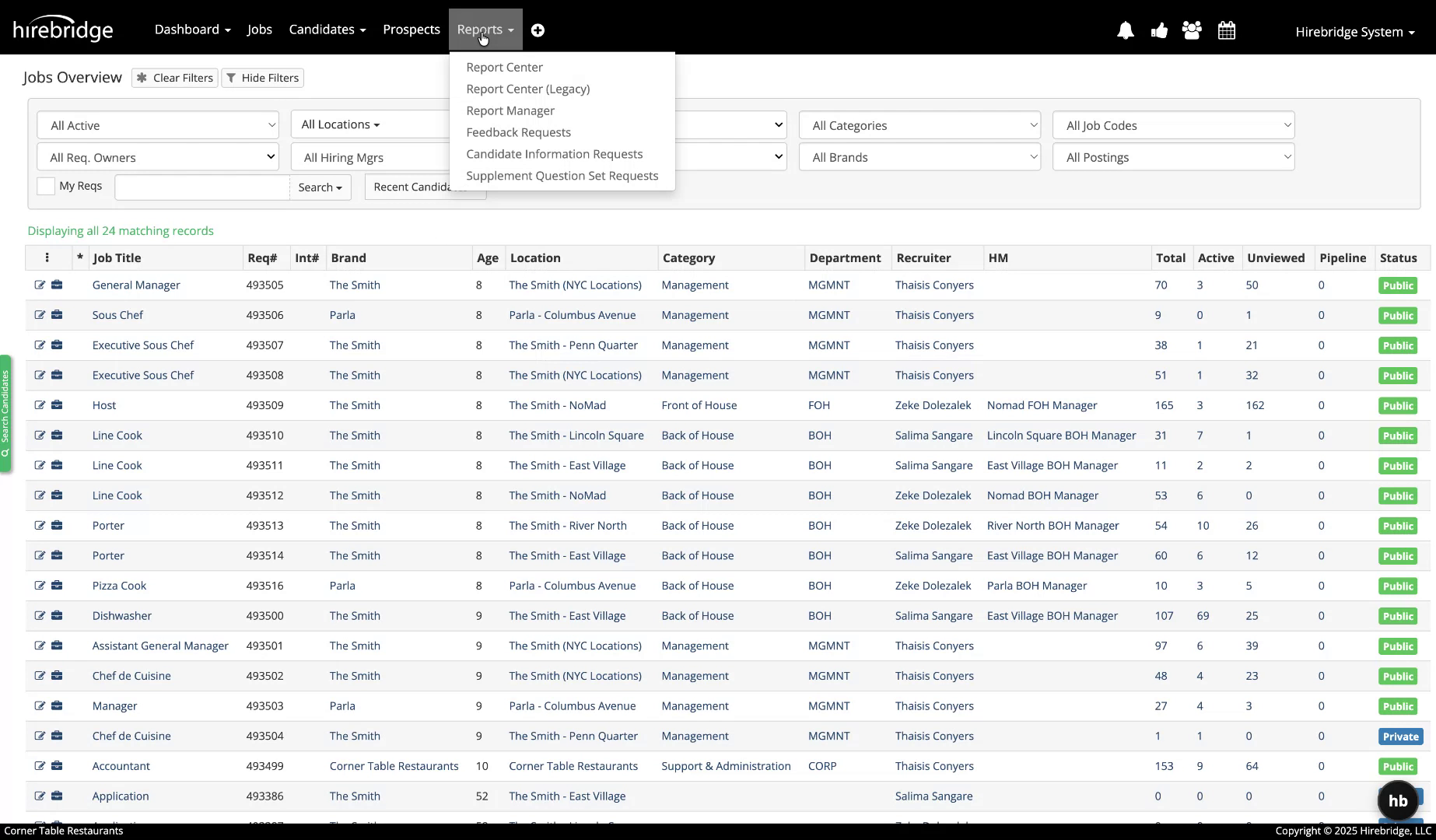This screenshot has width=1436, height=840.
Task: Open the All Brands dropdown
Action: click(x=919, y=156)
